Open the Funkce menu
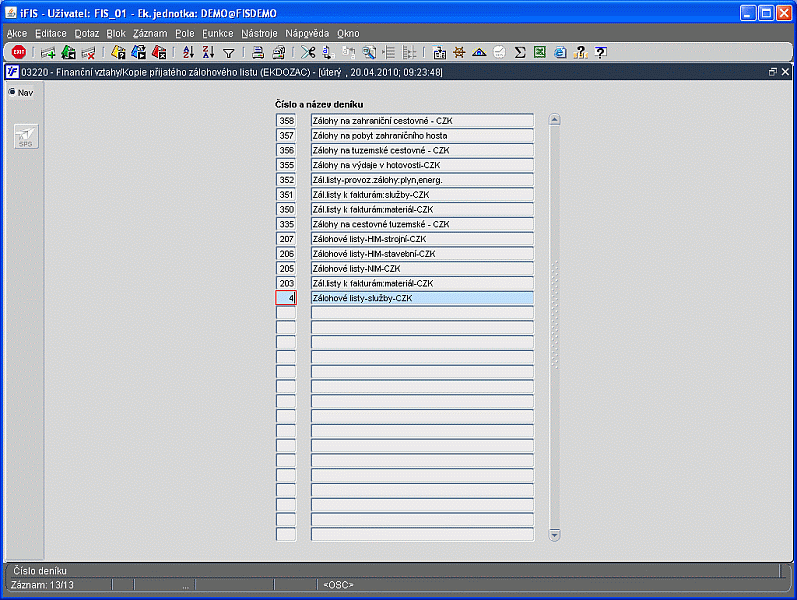 click(218, 34)
